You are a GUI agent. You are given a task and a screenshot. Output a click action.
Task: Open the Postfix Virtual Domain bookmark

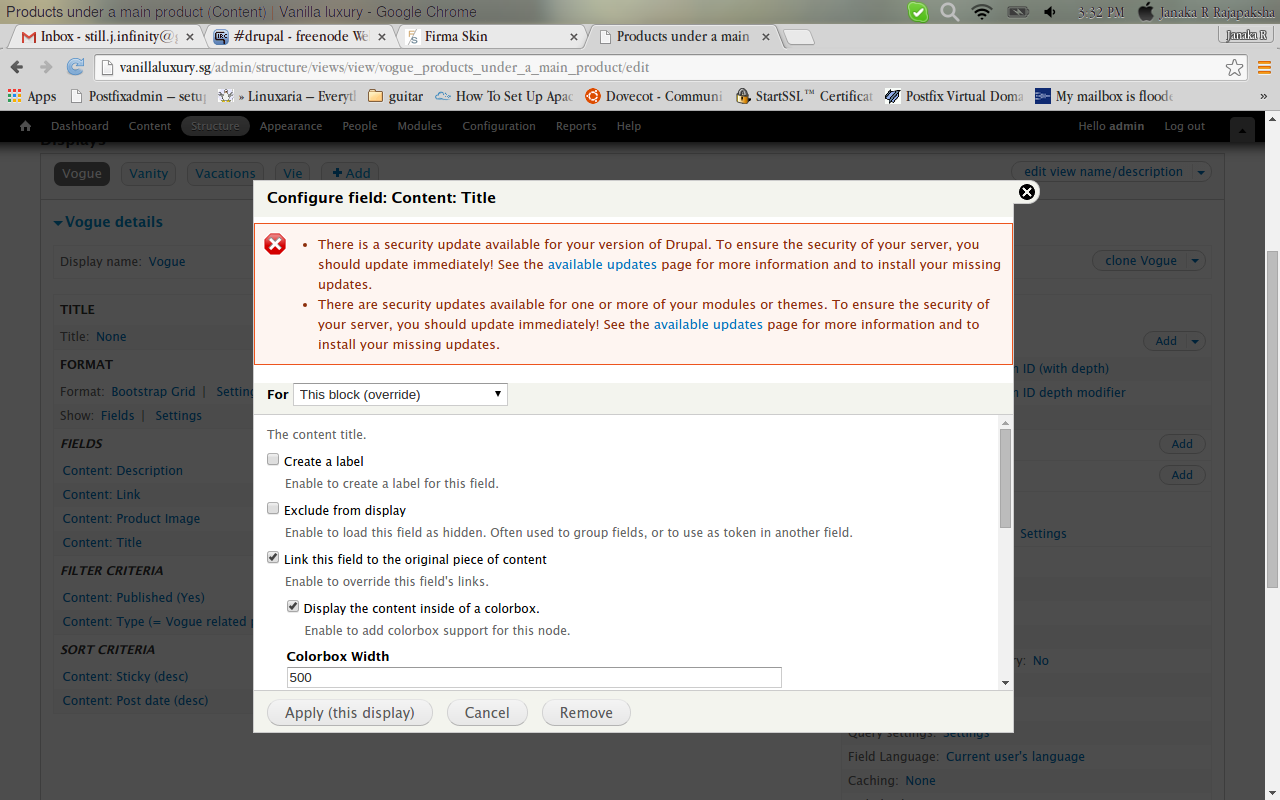(x=954, y=96)
